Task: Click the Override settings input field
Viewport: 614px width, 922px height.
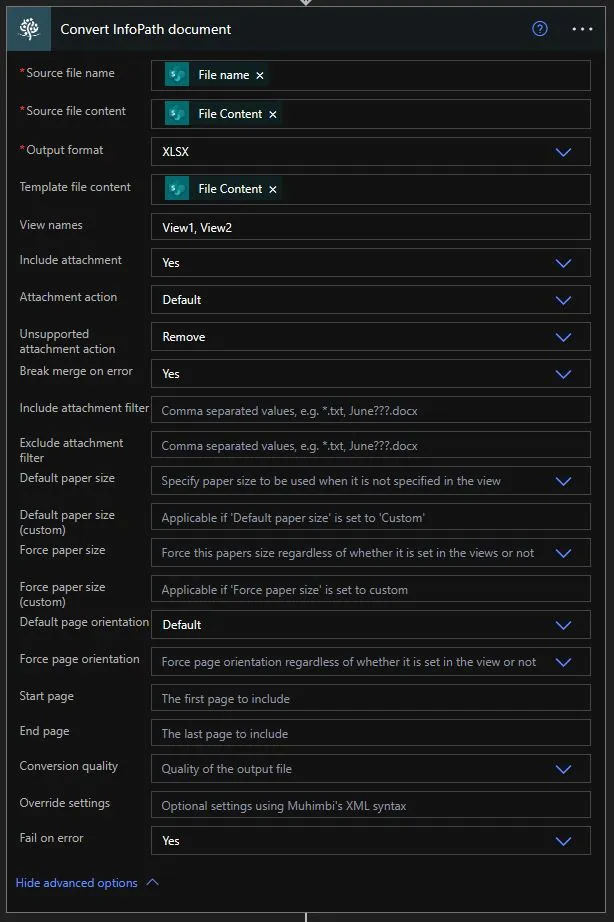Action: pos(371,805)
